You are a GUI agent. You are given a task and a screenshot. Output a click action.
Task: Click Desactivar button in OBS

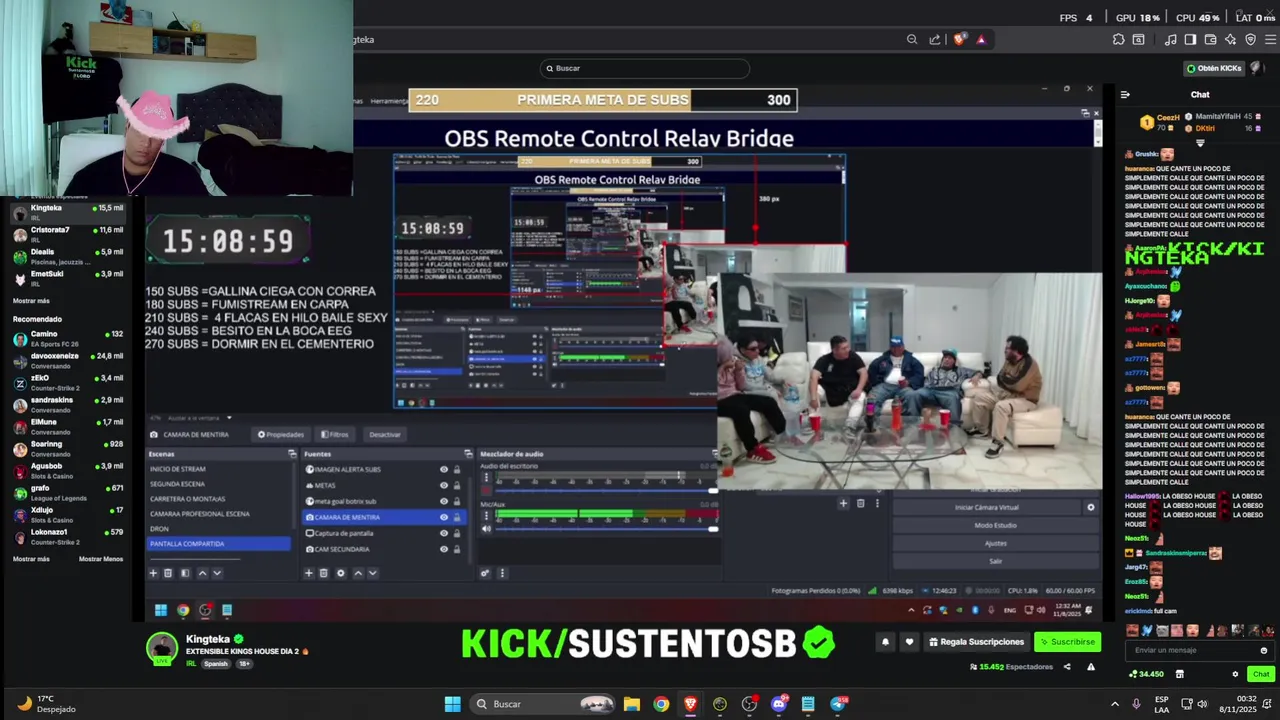[x=385, y=435]
